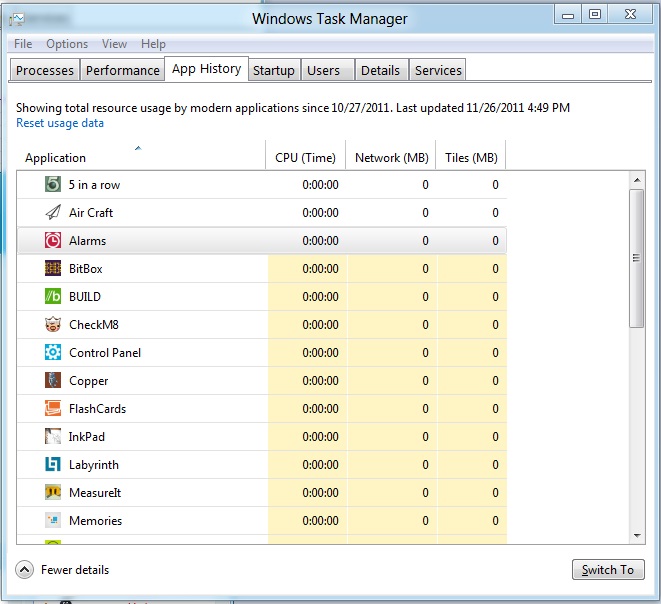Switch to the Details tab

pyautogui.click(x=382, y=70)
